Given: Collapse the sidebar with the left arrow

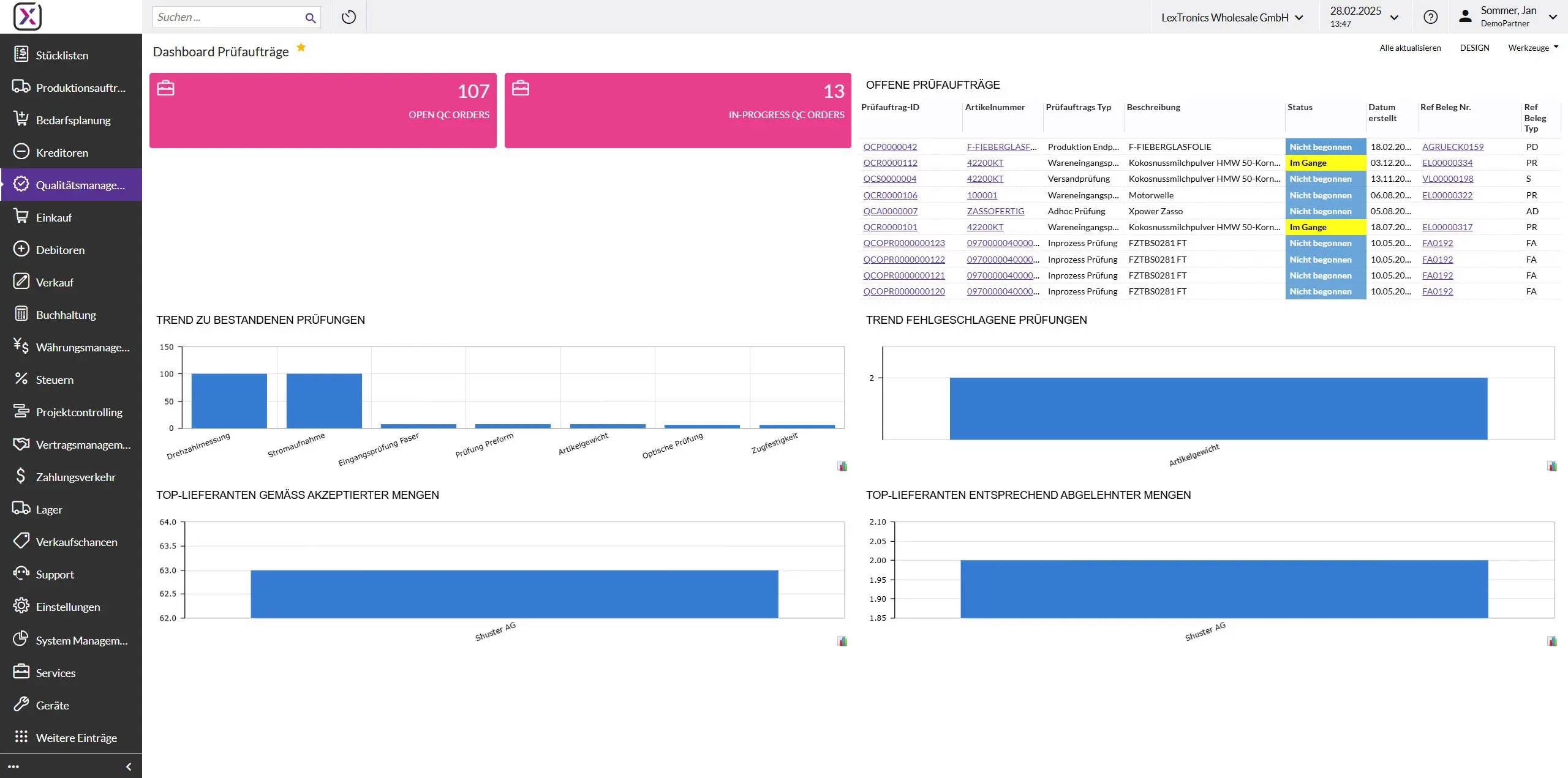Looking at the screenshot, I should 129,766.
